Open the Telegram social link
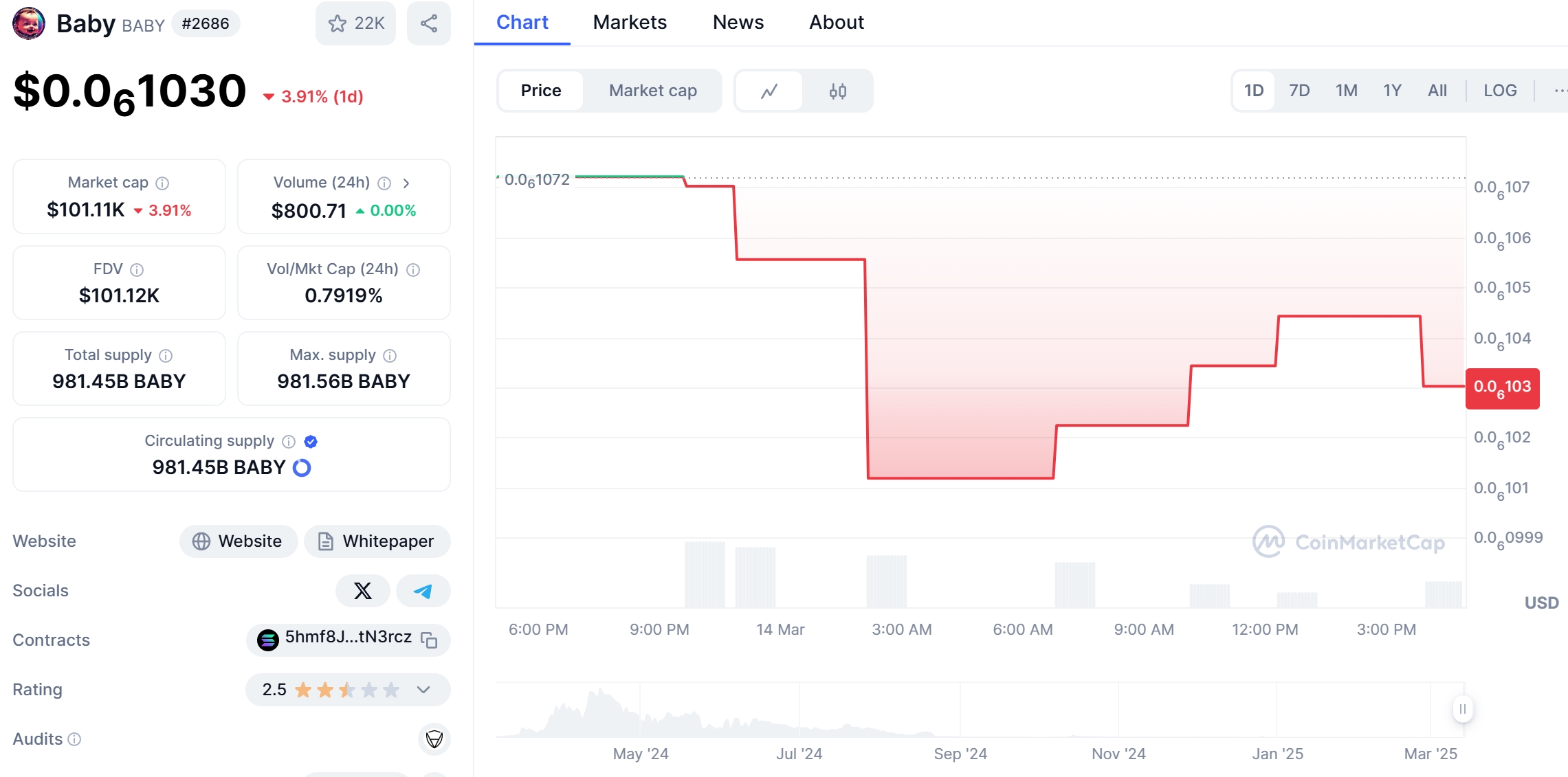The height and width of the screenshot is (777, 1568). [x=423, y=591]
